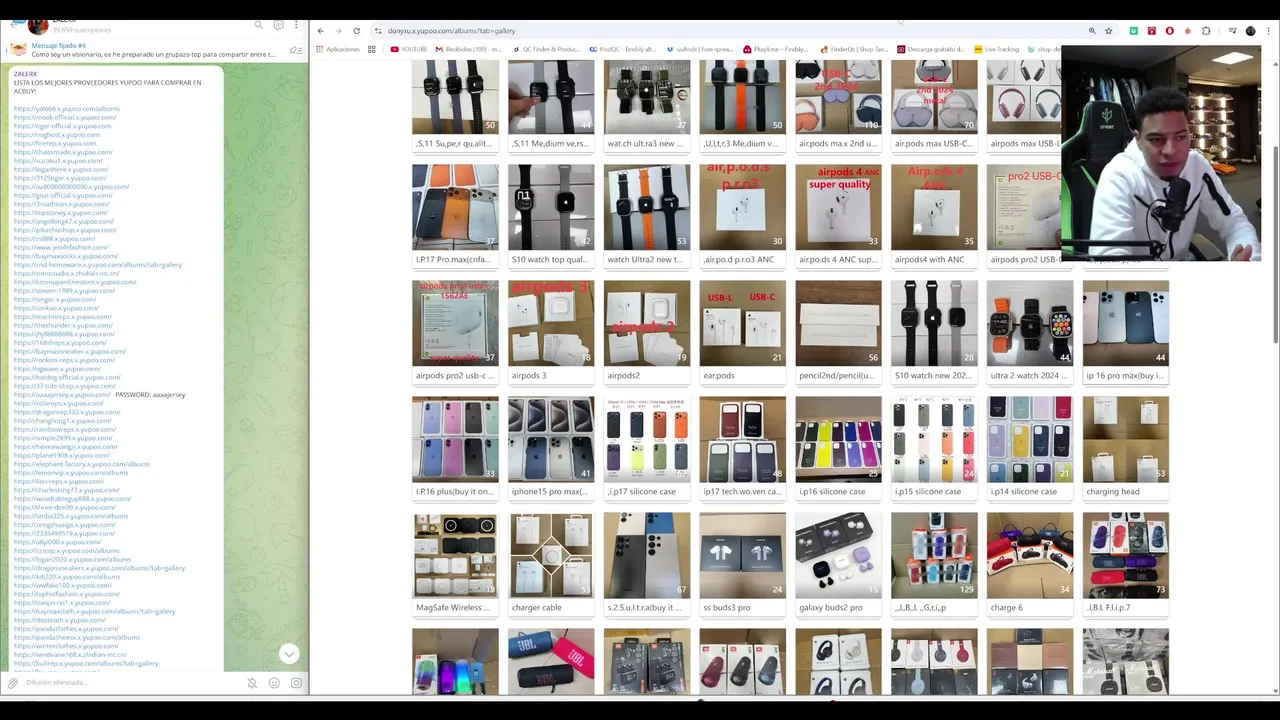Open the iphone15 pro max album
This screenshot has width=1280, height=720.
coord(550,439)
